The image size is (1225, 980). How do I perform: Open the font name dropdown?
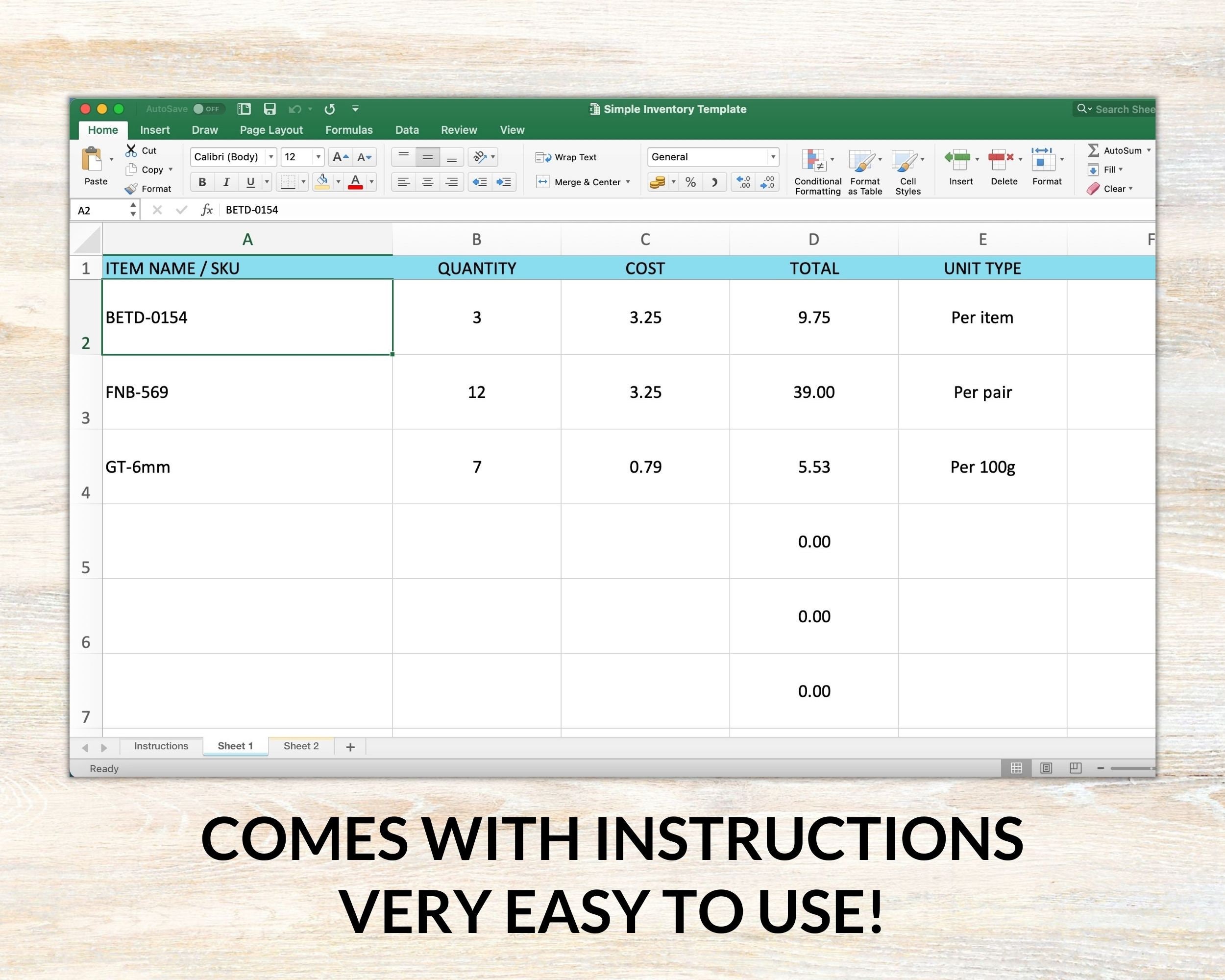(x=271, y=157)
